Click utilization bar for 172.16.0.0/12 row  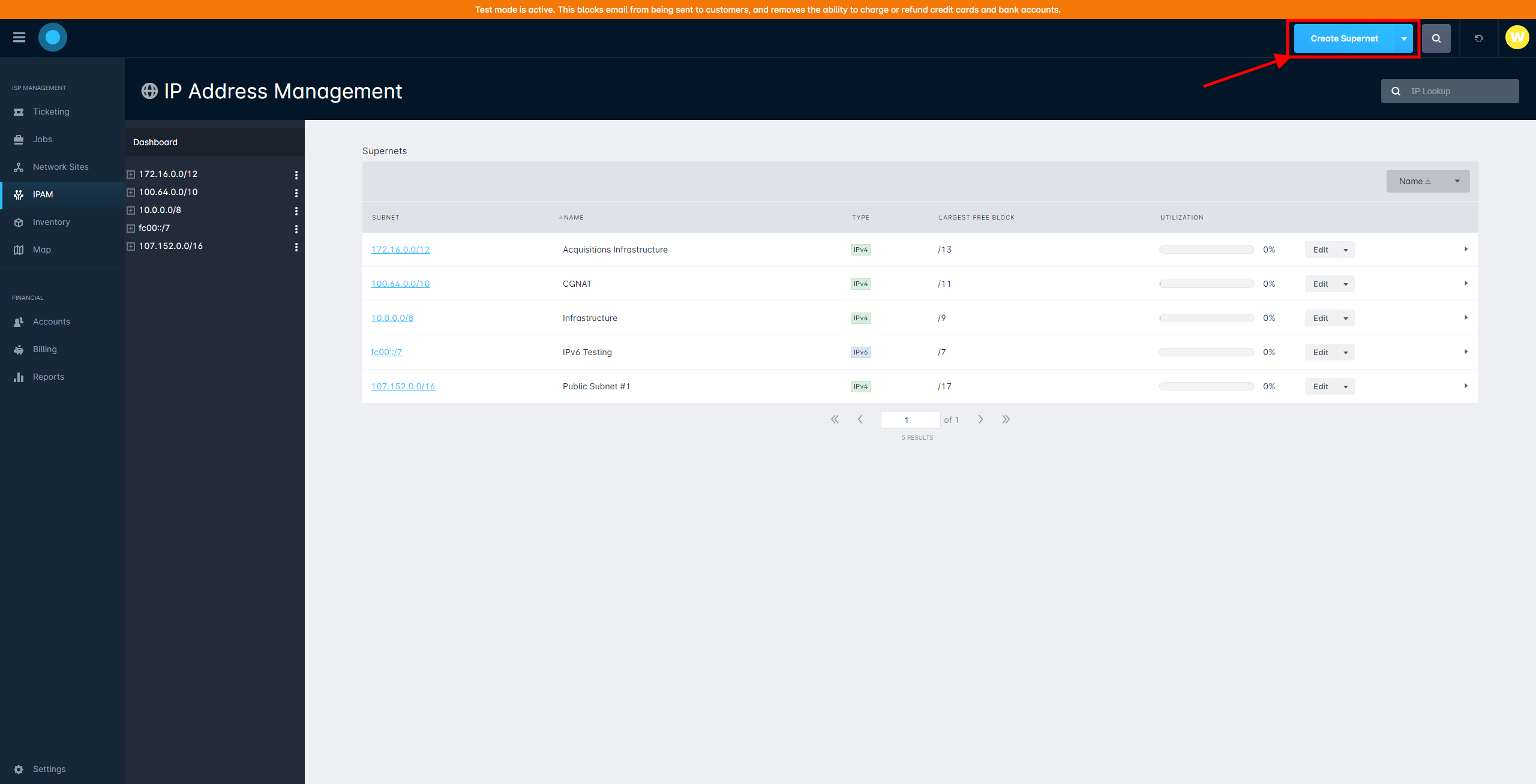pos(1207,250)
